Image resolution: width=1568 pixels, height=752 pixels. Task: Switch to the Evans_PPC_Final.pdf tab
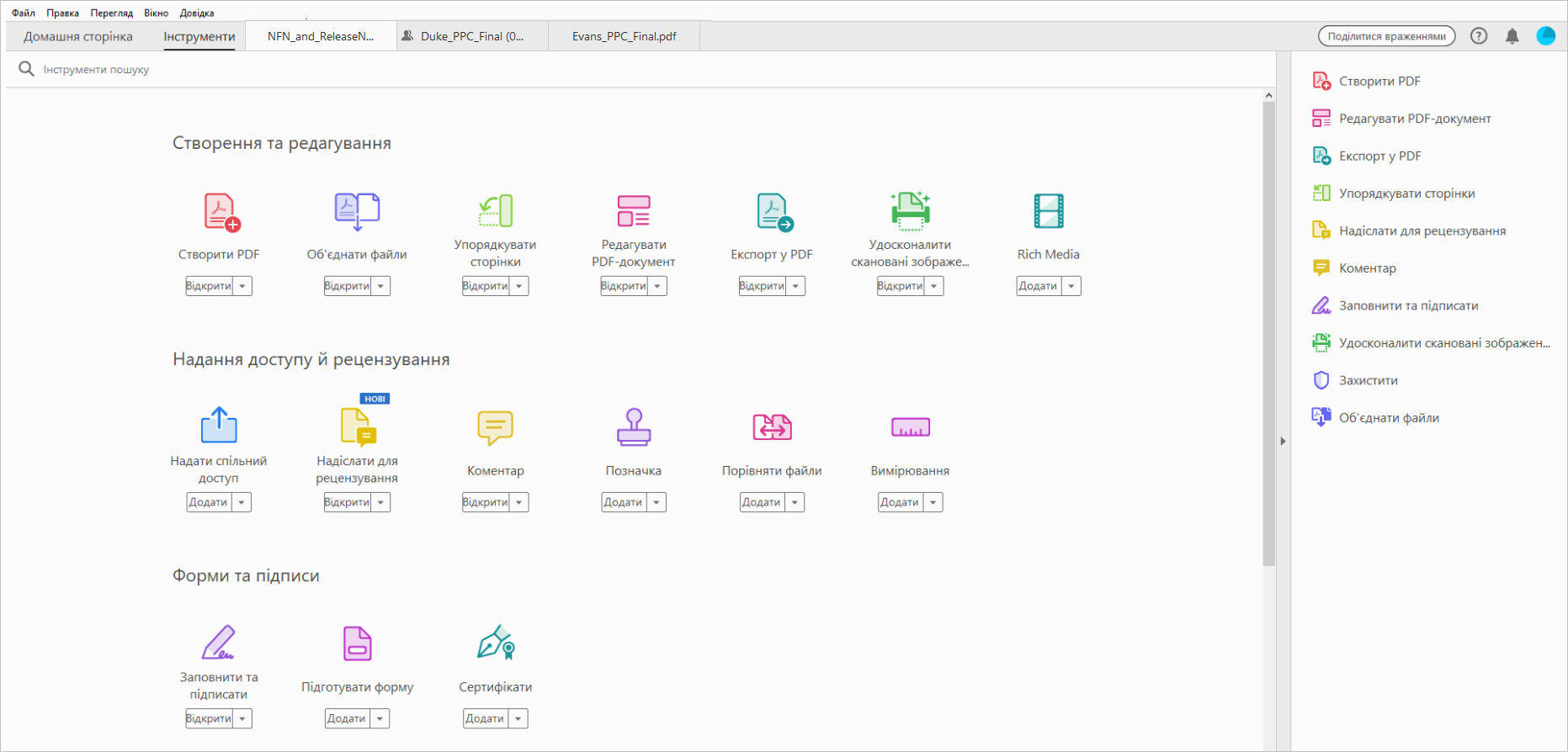[625, 36]
